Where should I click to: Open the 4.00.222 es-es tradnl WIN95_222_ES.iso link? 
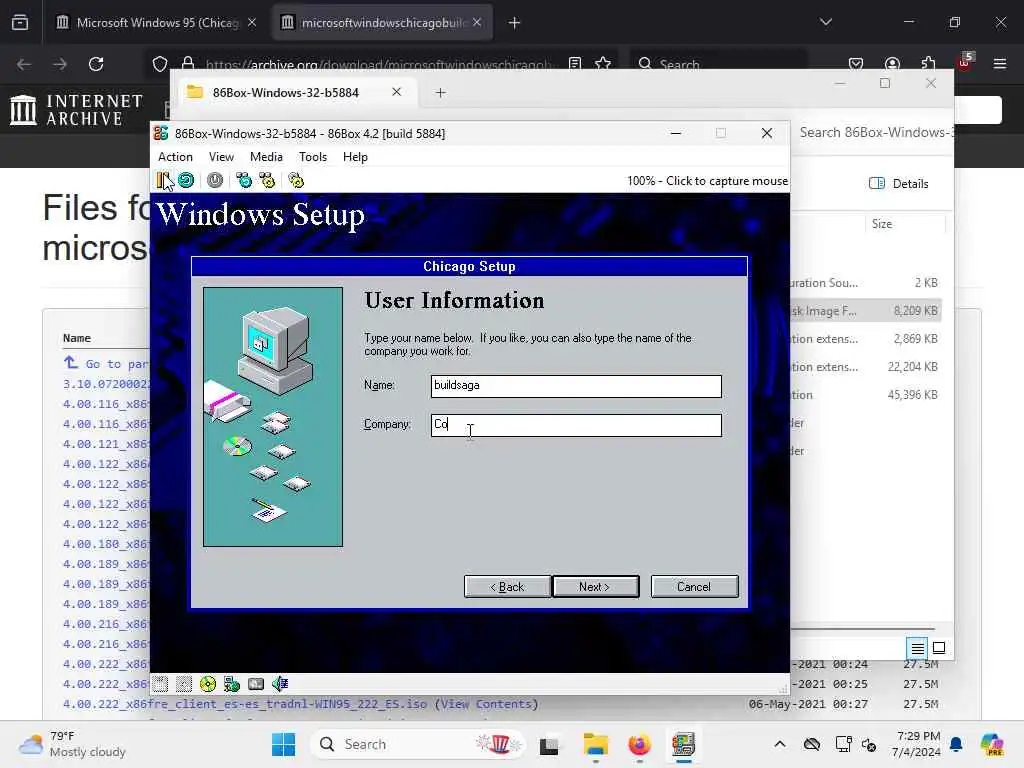245,704
